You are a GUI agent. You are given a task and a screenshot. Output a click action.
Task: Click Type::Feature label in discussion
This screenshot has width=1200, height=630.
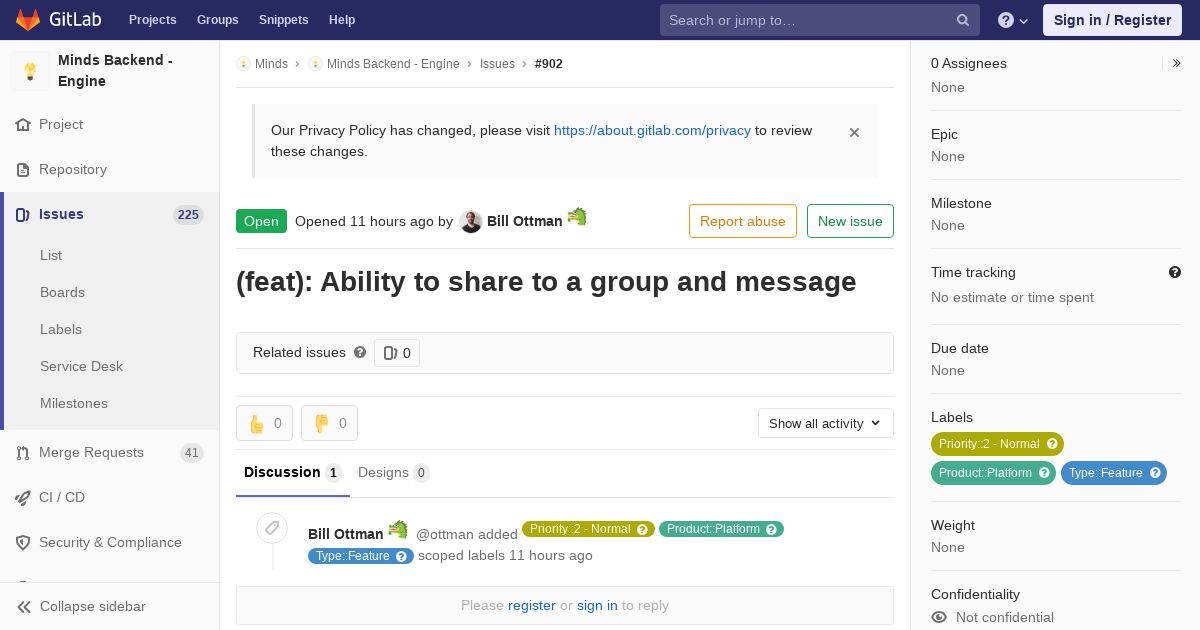[361, 556]
